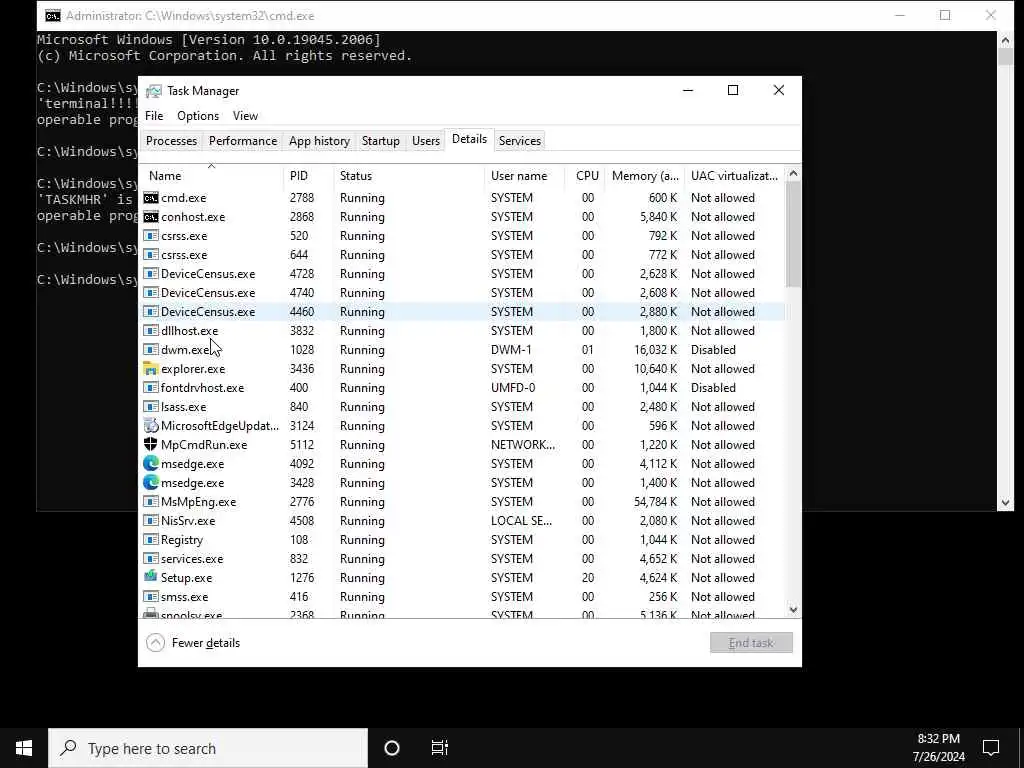Sort processes by the CPU column
The width and height of the screenshot is (1024, 768).
(x=585, y=176)
